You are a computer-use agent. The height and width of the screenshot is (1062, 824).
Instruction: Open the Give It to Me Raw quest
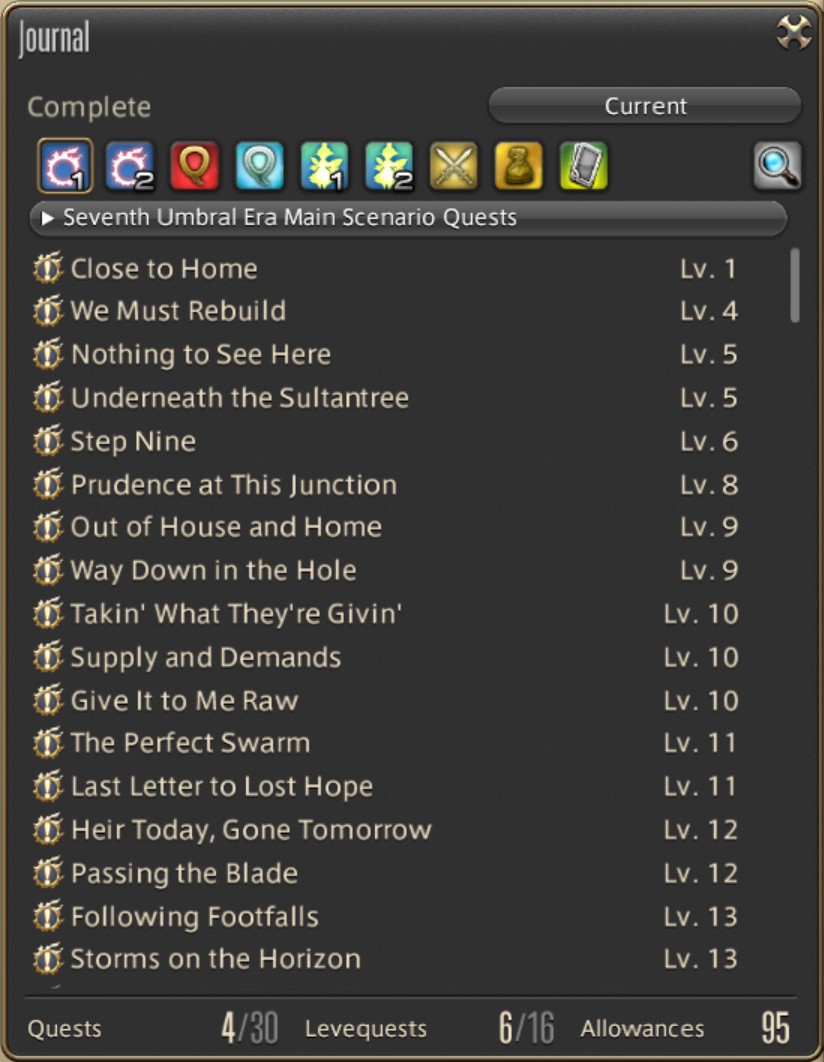184,701
